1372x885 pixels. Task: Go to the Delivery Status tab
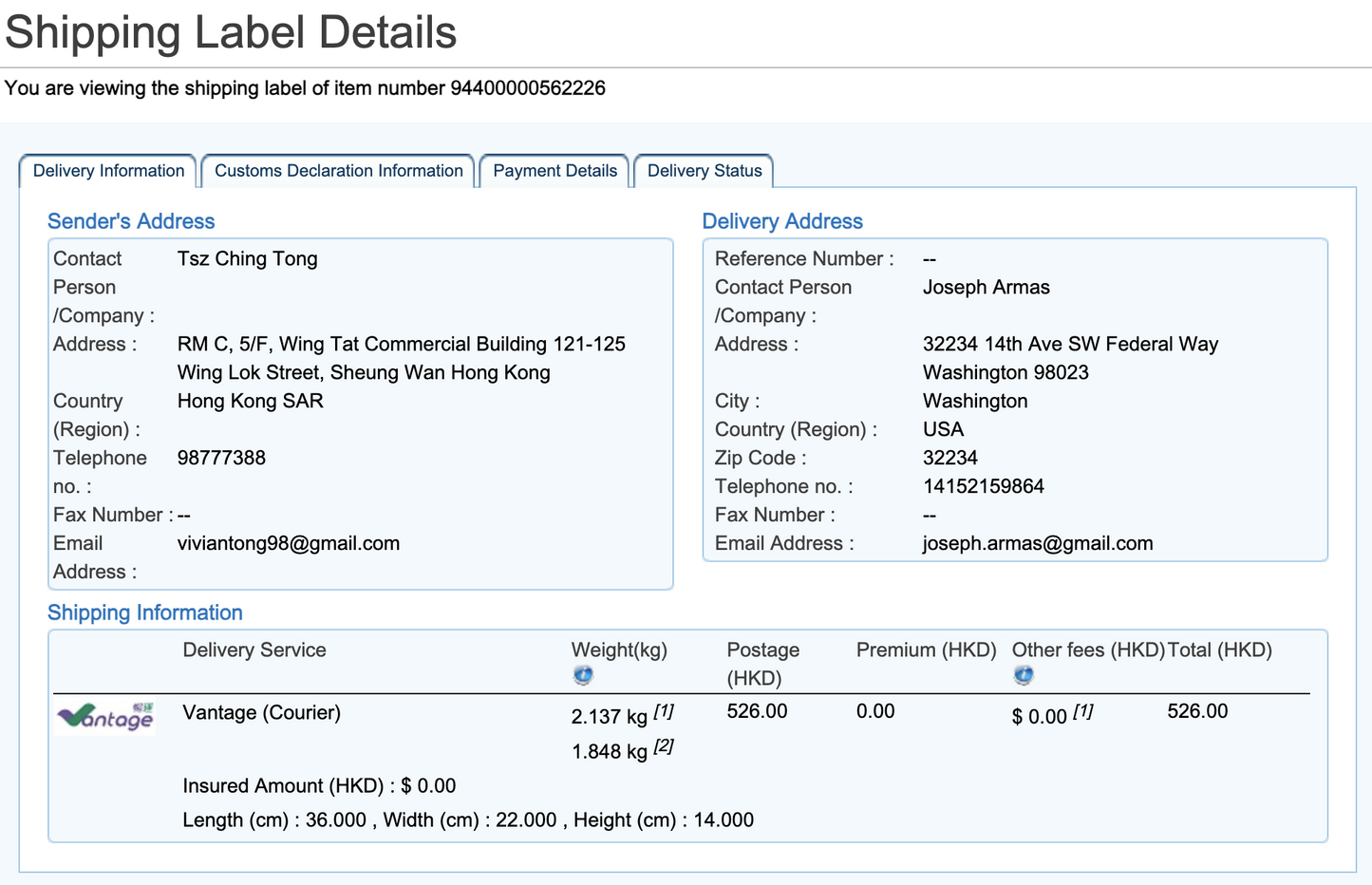(704, 171)
